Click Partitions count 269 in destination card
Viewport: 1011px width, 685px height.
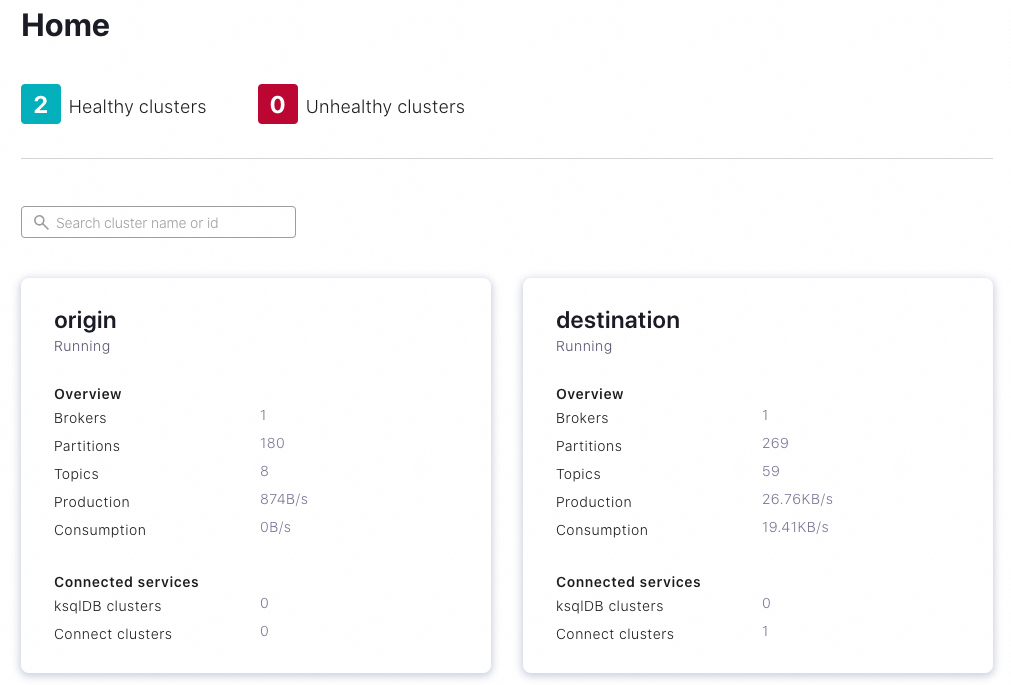[775, 443]
